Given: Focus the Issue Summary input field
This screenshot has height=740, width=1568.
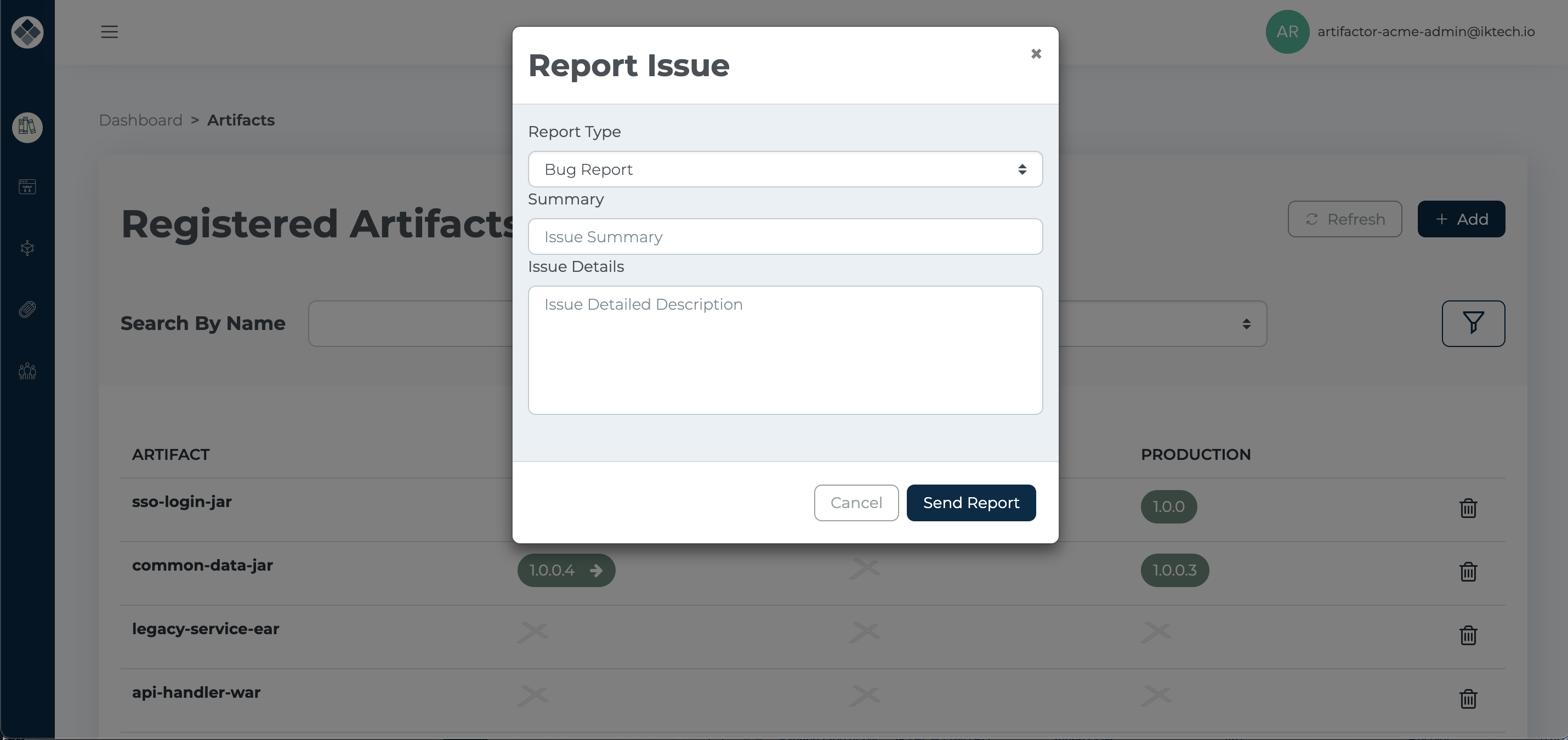Looking at the screenshot, I should (785, 236).
